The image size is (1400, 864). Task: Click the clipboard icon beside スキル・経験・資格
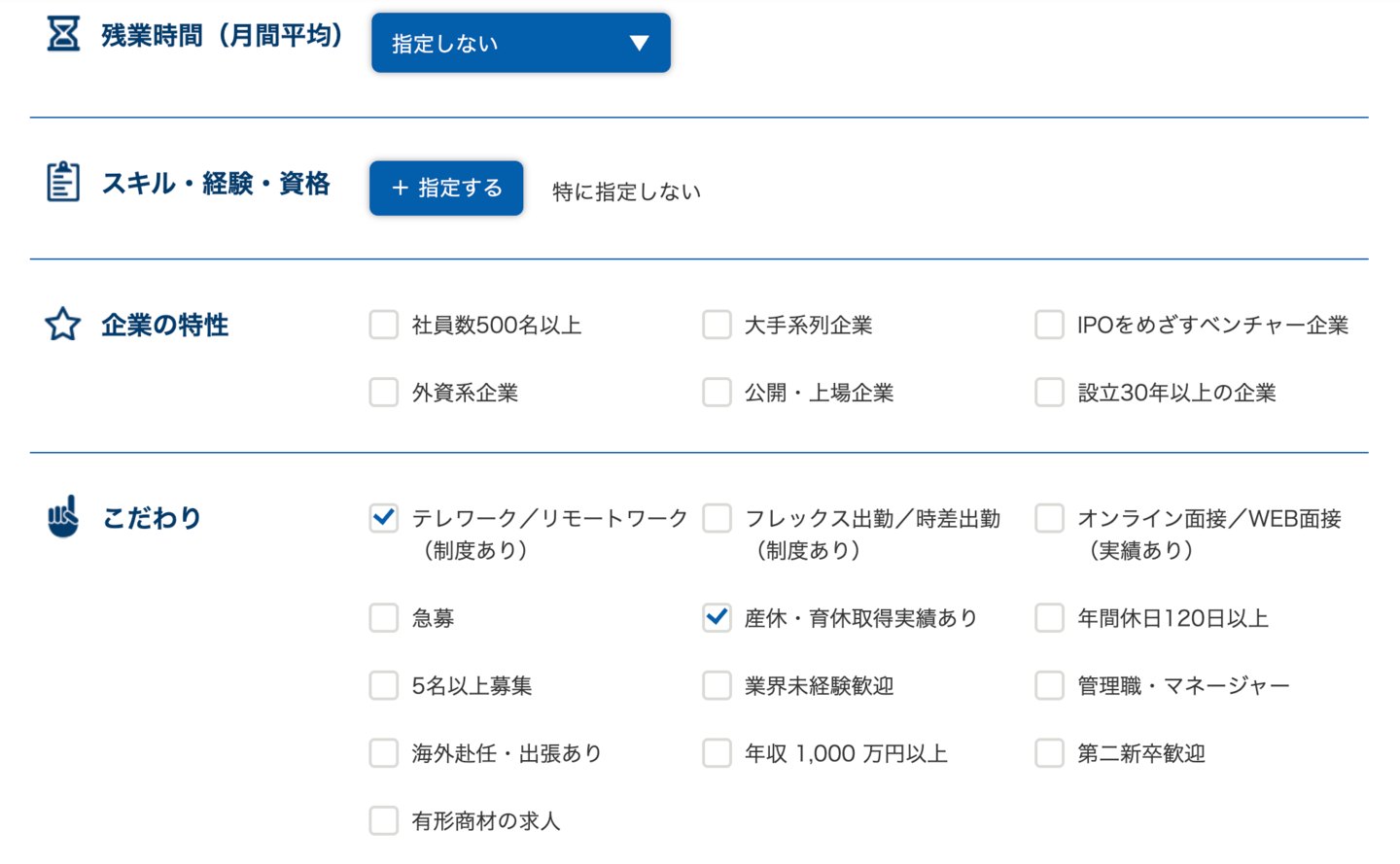click(x=63, y=181)
